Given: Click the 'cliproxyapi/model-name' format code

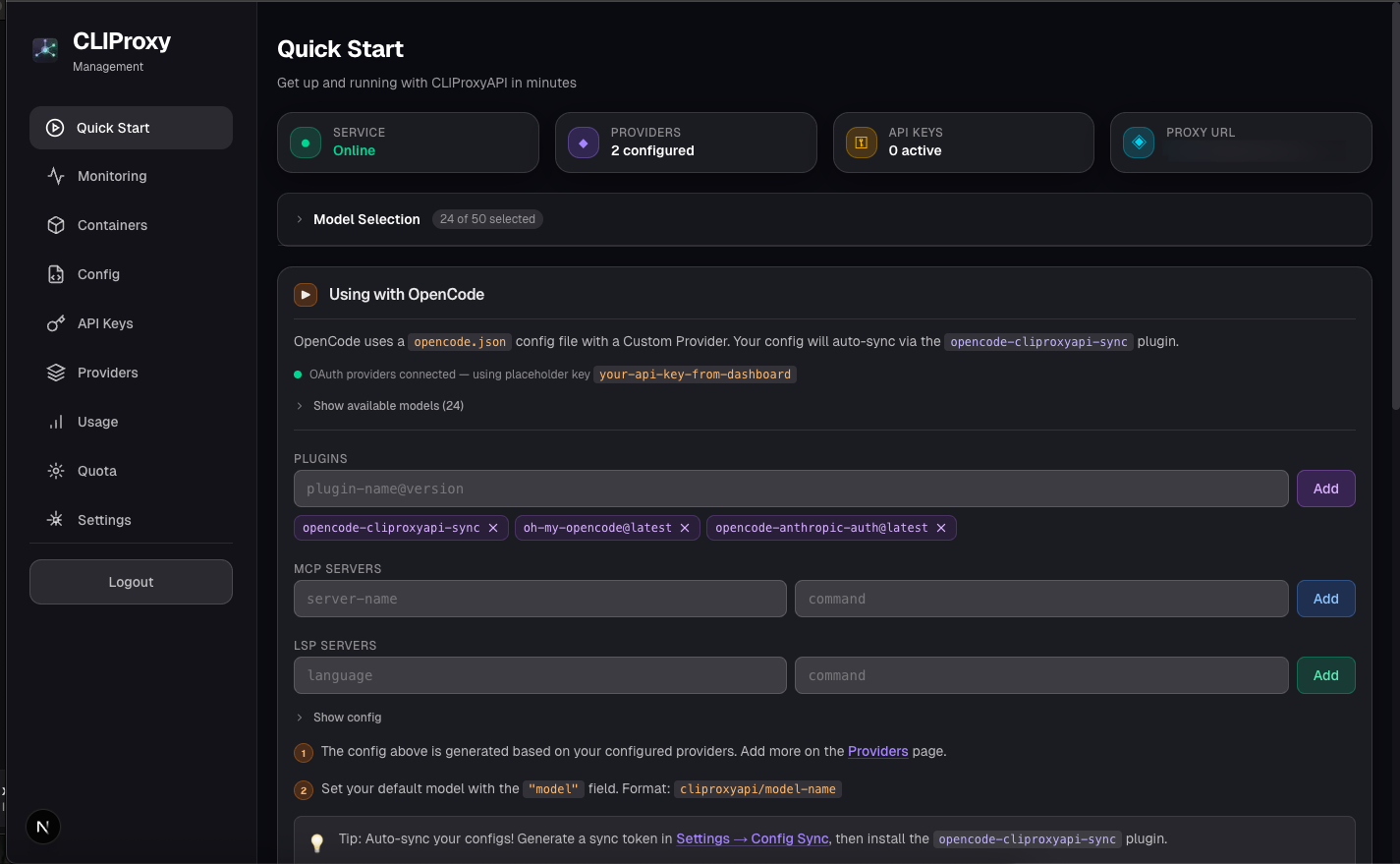Looking at the screenshot, I should coord(757,789).
